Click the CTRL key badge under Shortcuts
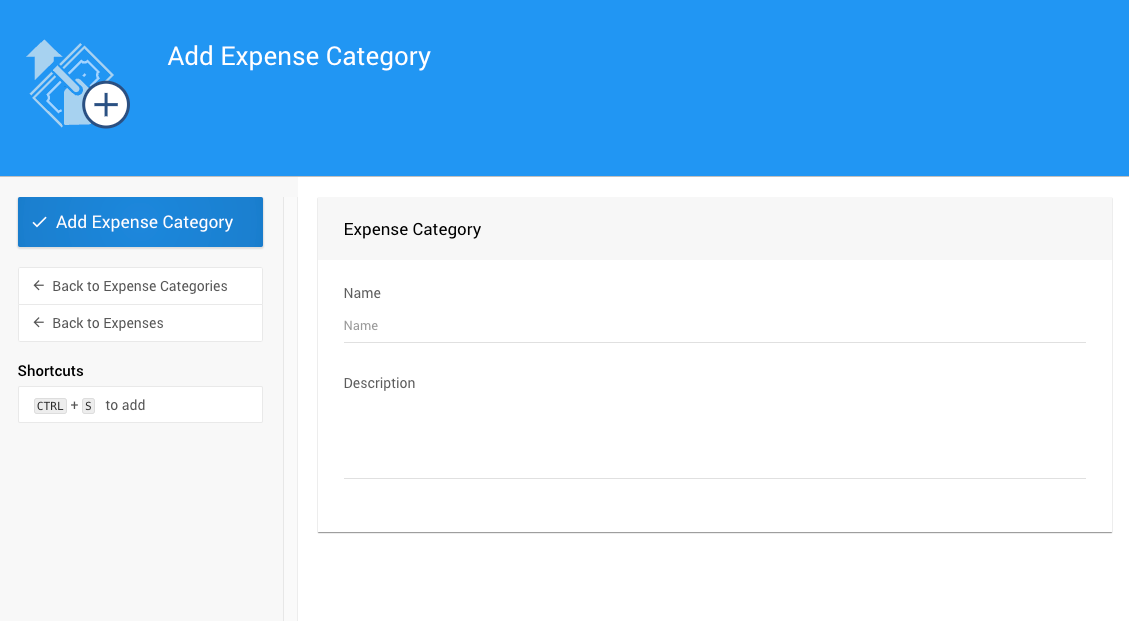The image size is (1129, 621). click(x=50, y=406)
